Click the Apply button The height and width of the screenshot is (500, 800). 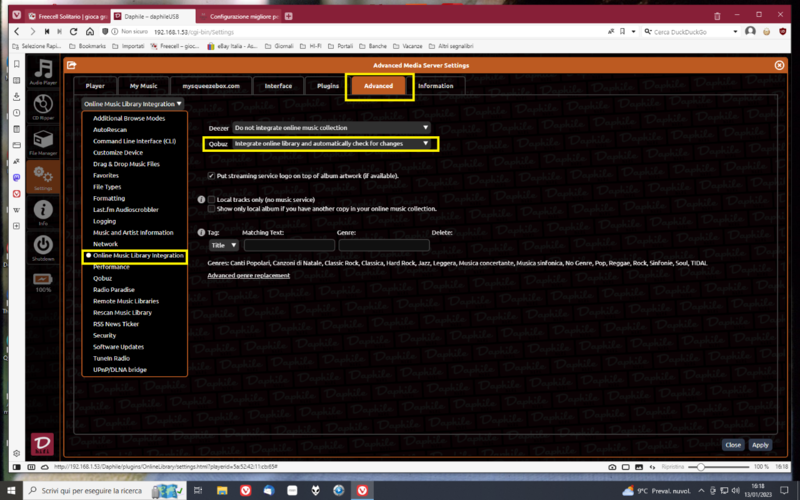760,445
